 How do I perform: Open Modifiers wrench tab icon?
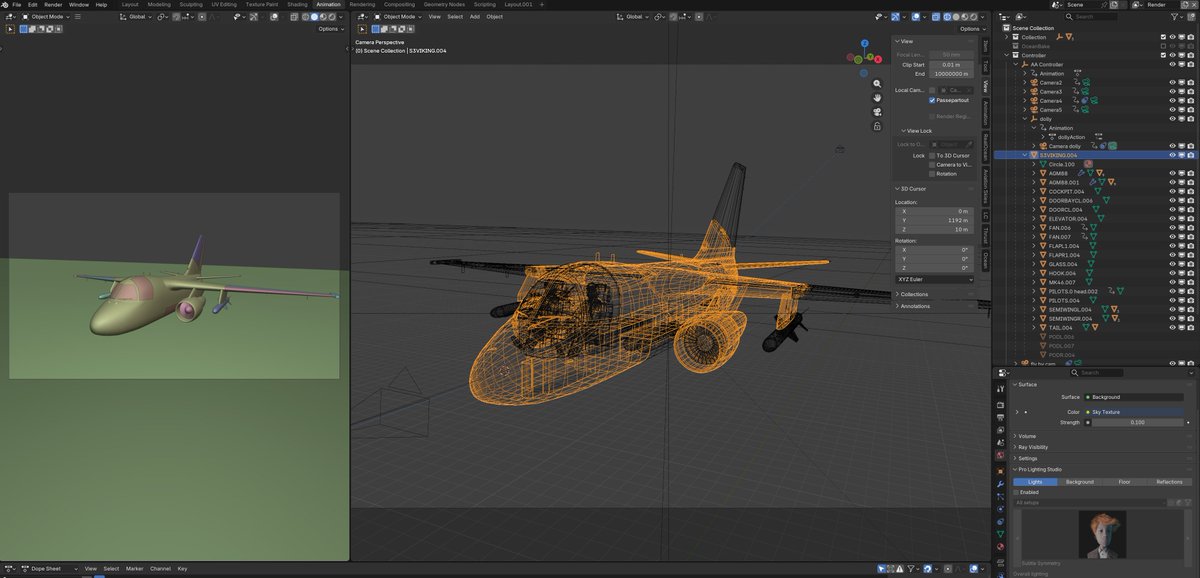1000,484
